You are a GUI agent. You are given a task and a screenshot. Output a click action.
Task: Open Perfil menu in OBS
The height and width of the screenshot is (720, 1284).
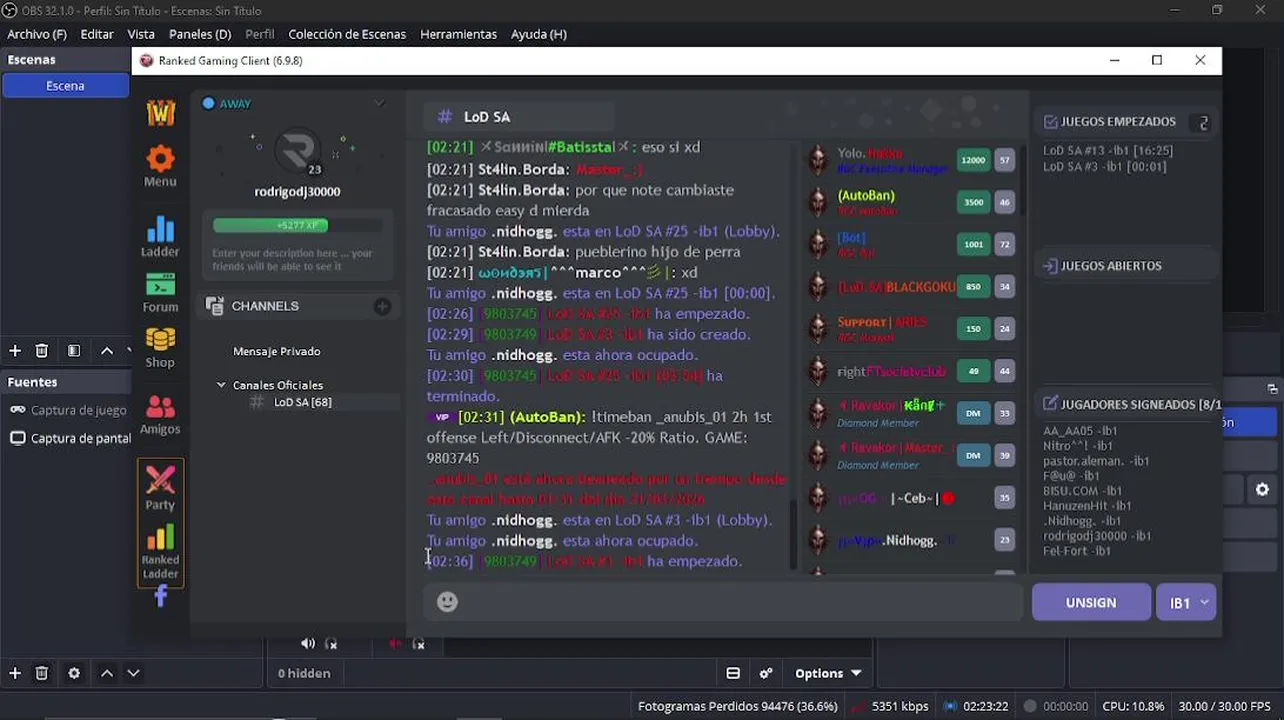pos(260,34)
